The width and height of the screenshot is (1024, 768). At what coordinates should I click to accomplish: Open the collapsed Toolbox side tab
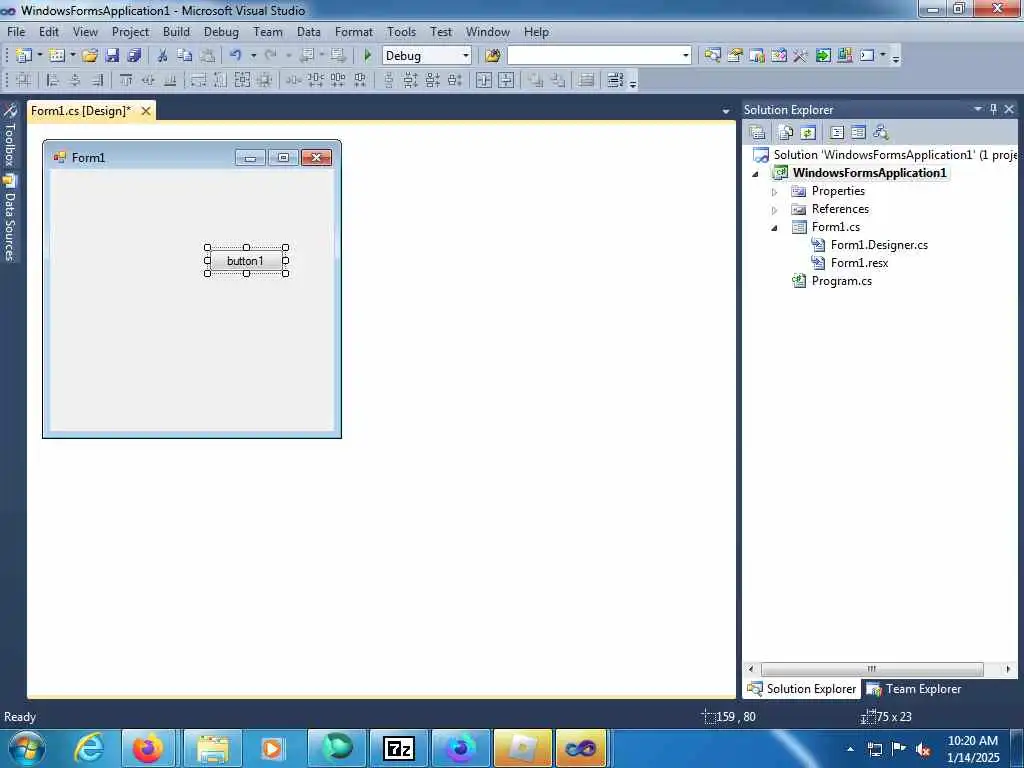pyautogui.click(x=10, y=135)
